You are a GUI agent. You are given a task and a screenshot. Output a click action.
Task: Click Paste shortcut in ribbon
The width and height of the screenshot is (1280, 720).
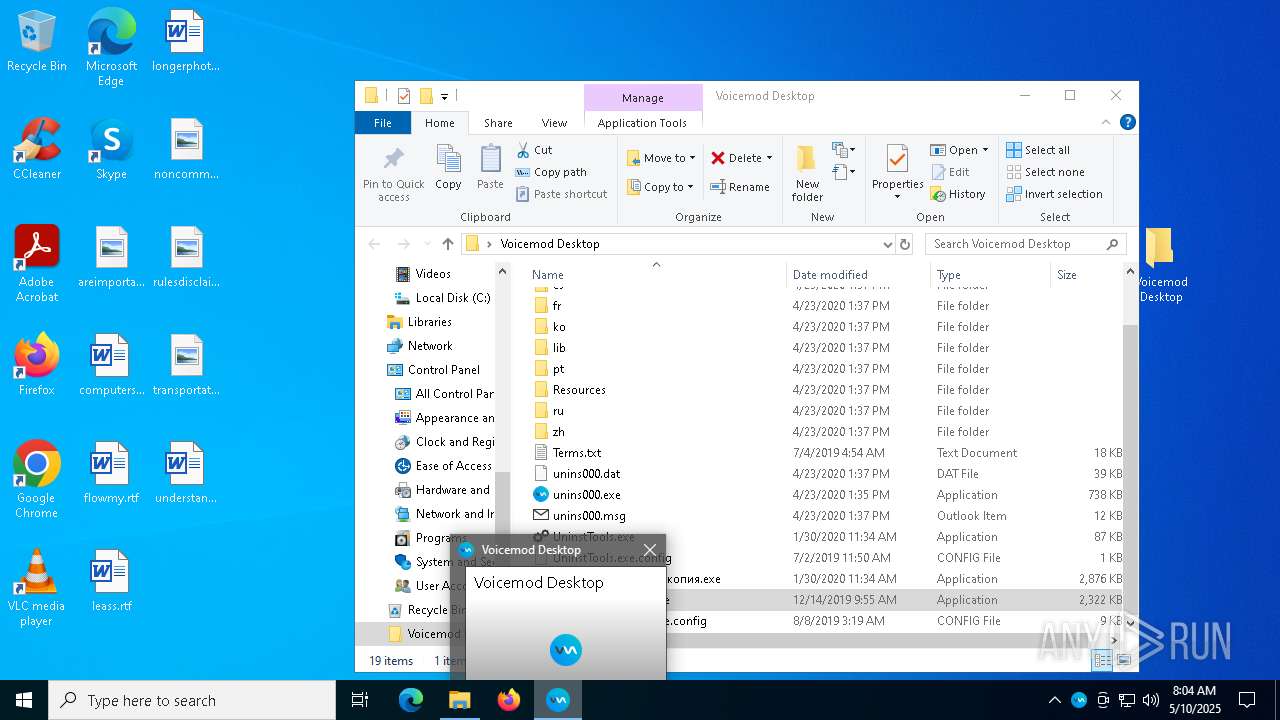(561, 194)
